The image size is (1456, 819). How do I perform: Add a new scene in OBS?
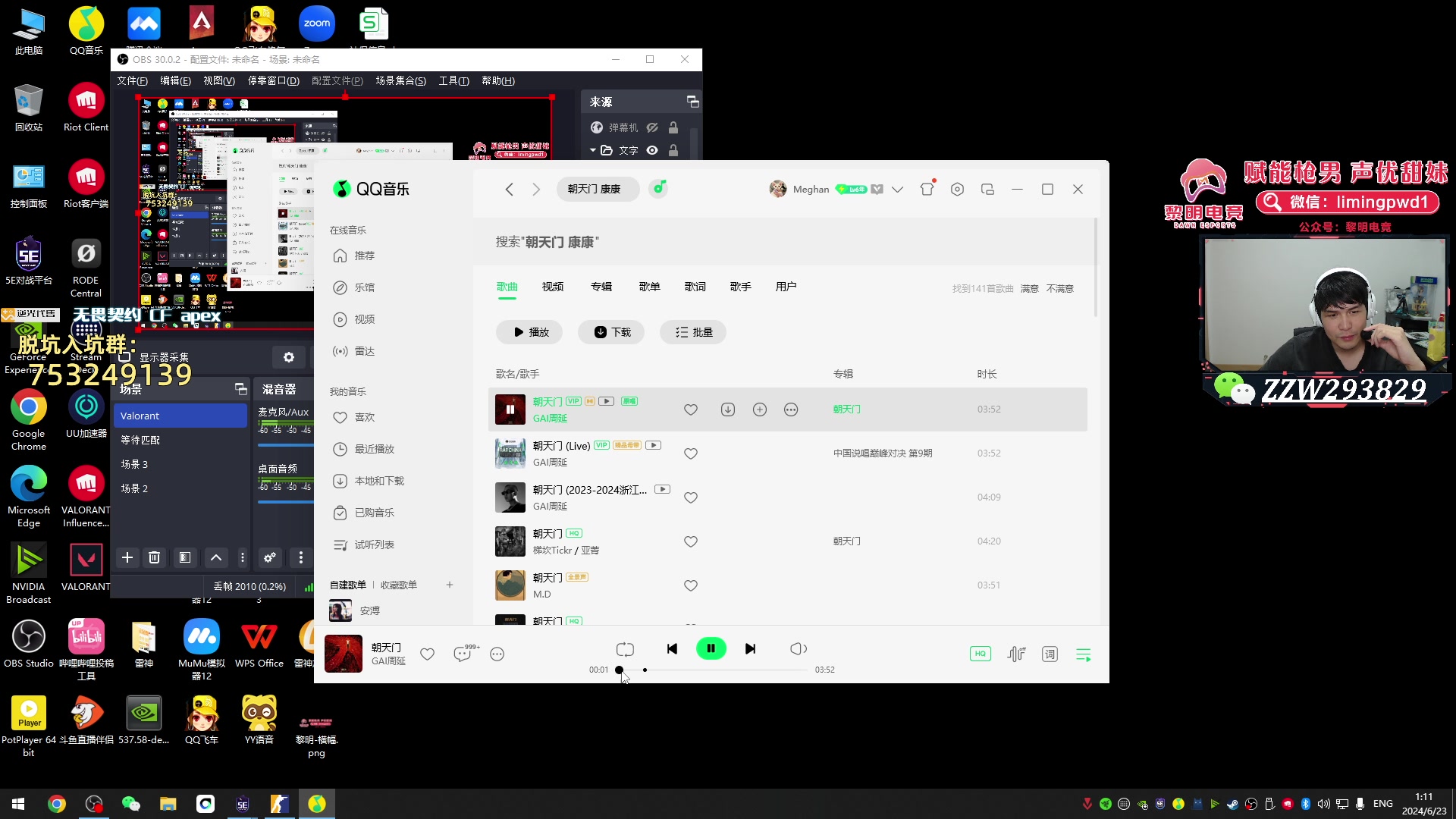[x=127, y=558]
